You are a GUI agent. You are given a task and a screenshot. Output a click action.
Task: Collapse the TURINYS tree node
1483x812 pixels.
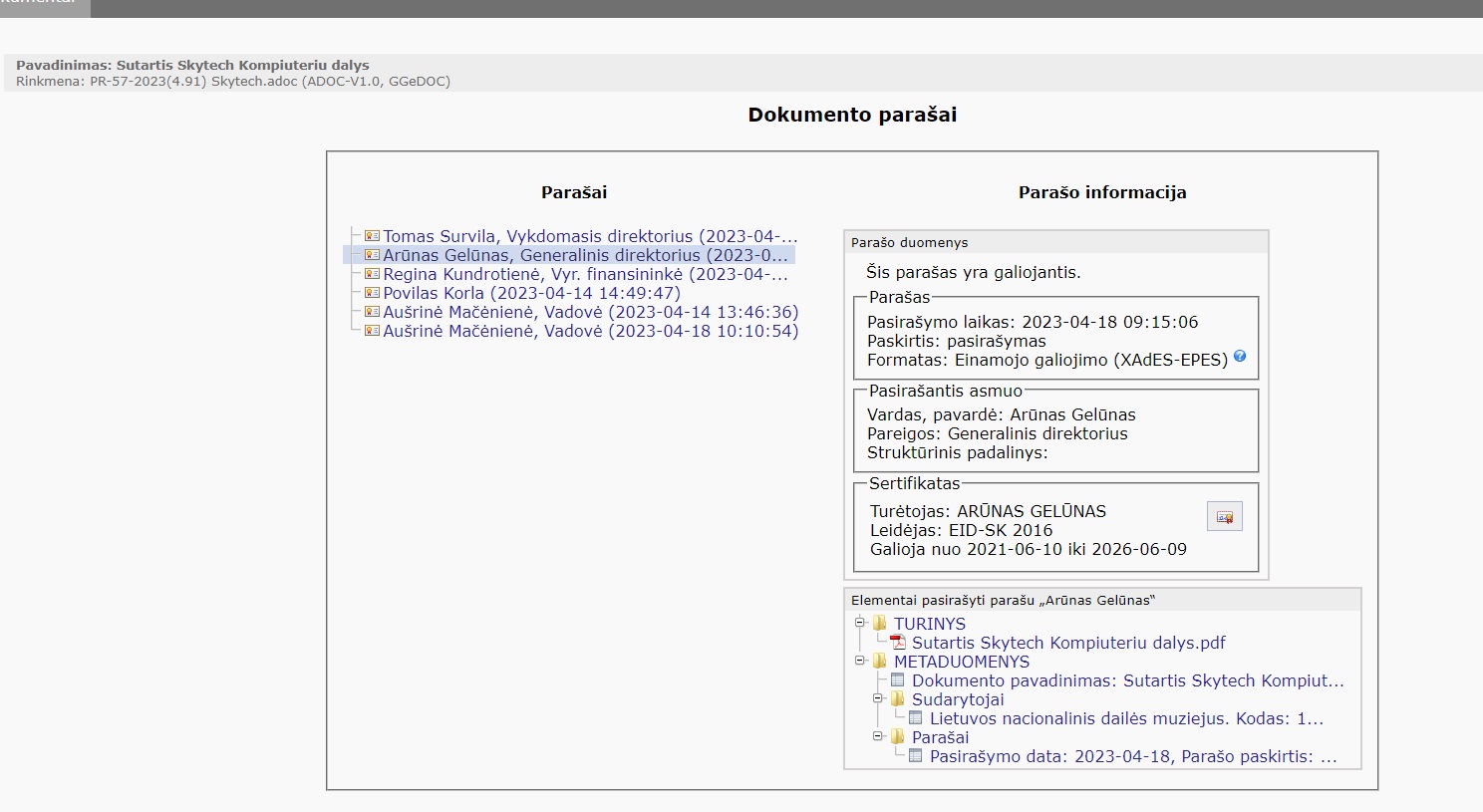pyautogui.click(x=859, y=623)
